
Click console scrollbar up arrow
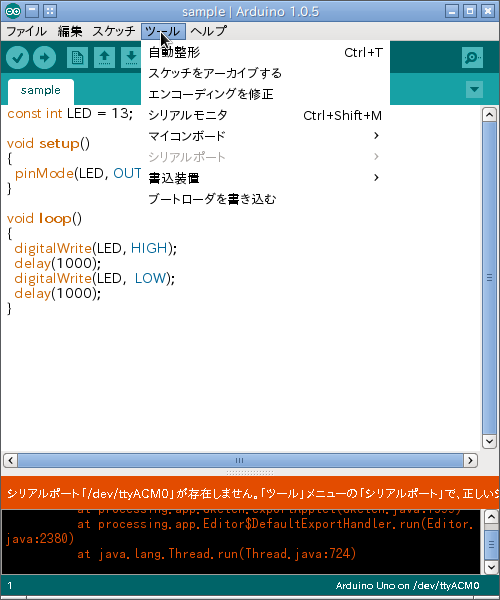coord(491,517)
